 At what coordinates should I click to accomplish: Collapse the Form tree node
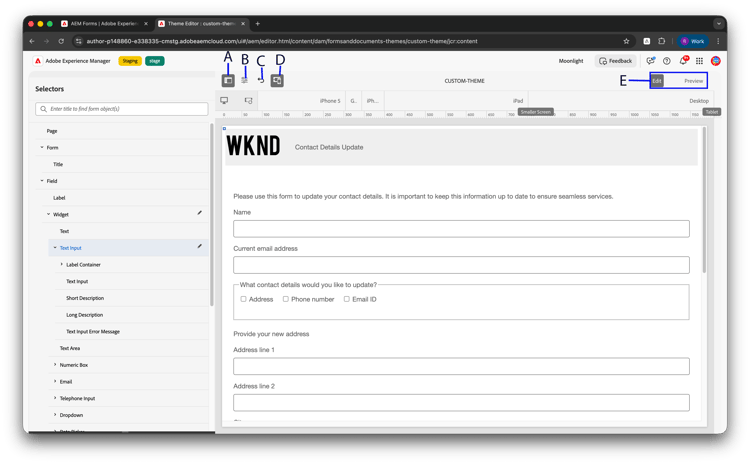point(42,147)
